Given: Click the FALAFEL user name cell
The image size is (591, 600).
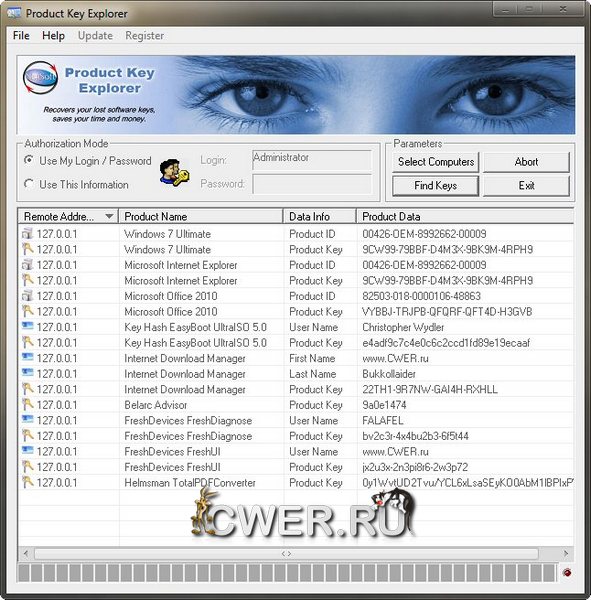Looking at the screenshot, I should (383, 421).
